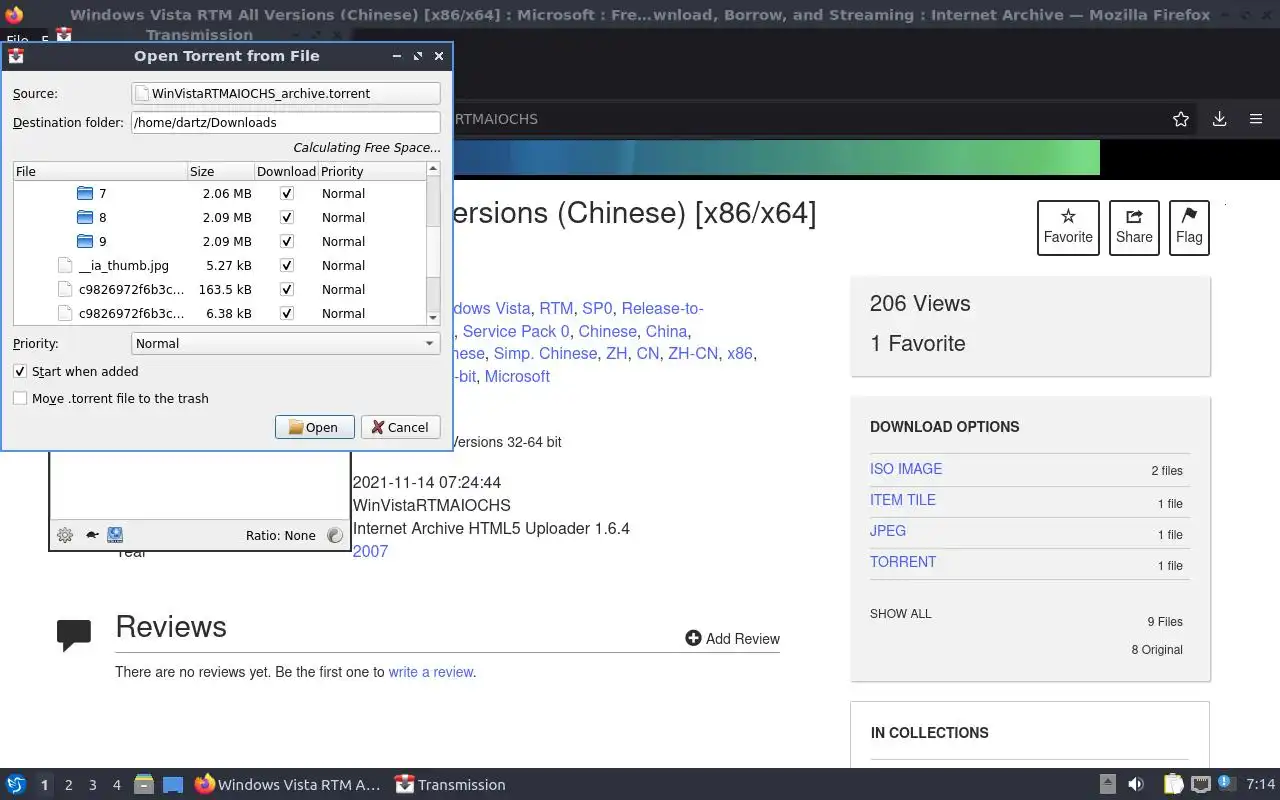Viewport: 1280px width, 800px height.
Task: Click the clipboard tray icon
Action: pos(1174,785)
